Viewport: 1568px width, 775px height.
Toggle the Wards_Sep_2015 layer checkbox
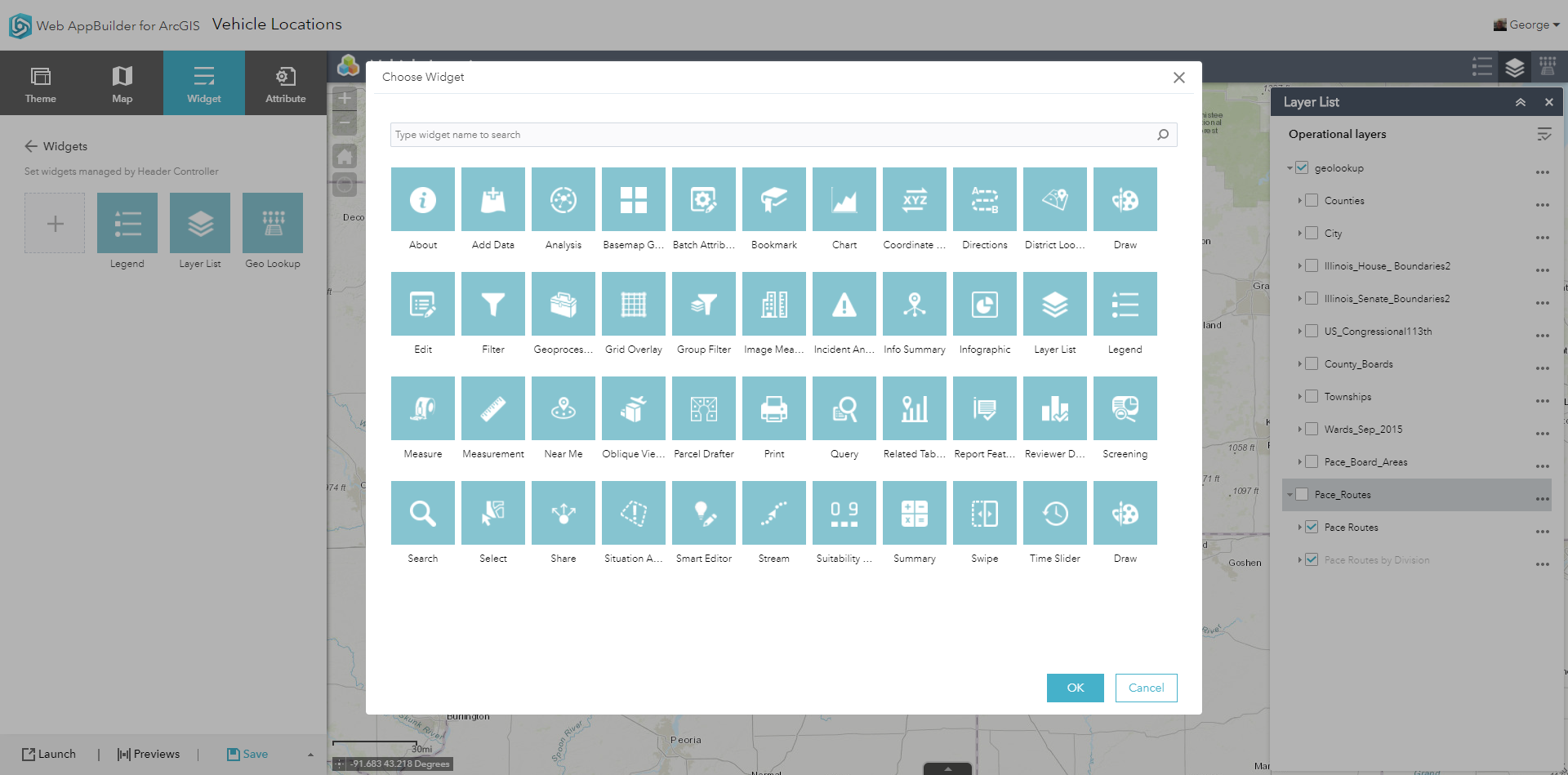(1312, 429)
